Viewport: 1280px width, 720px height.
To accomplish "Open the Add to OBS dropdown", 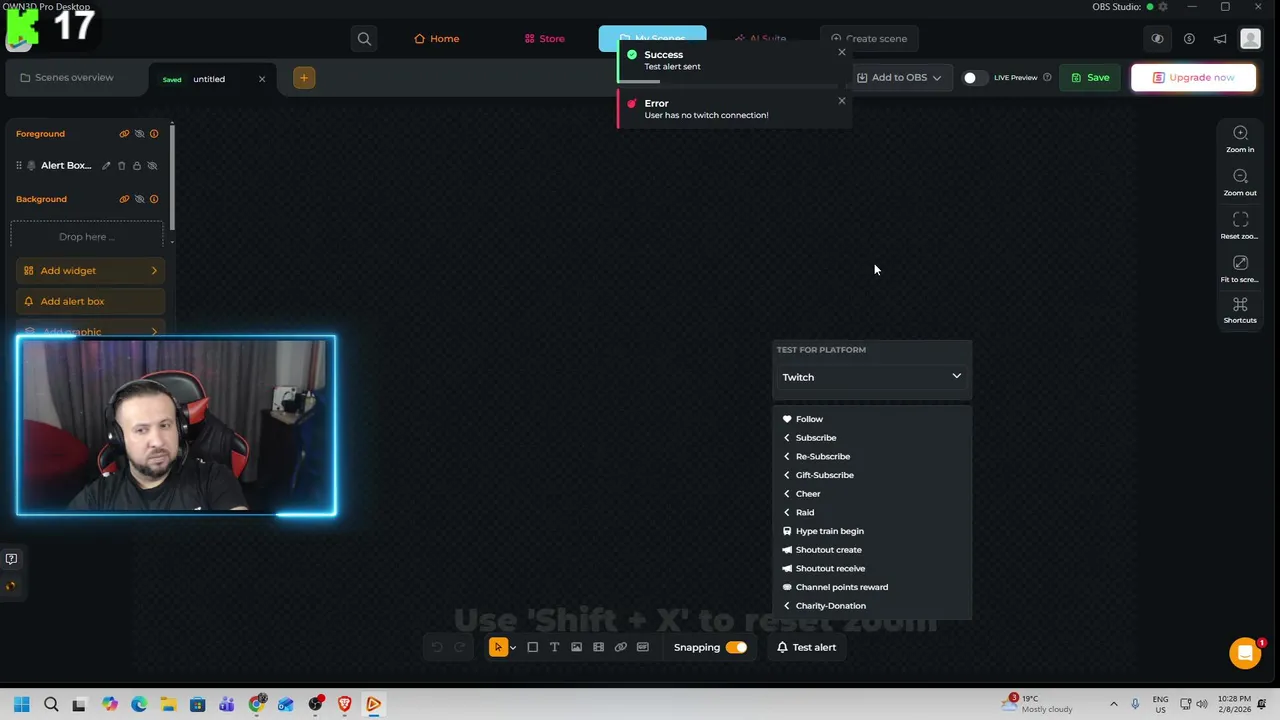I will (x=899, y=77).
